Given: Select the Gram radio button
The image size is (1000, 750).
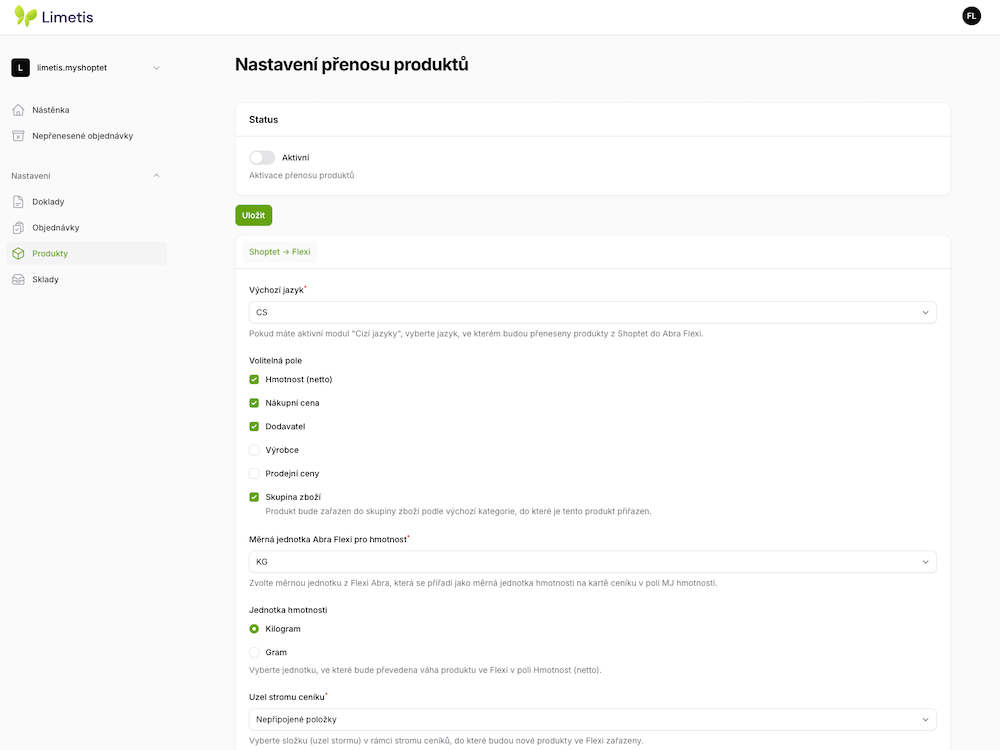Looking at the screenshot, I should click(254, 652).
